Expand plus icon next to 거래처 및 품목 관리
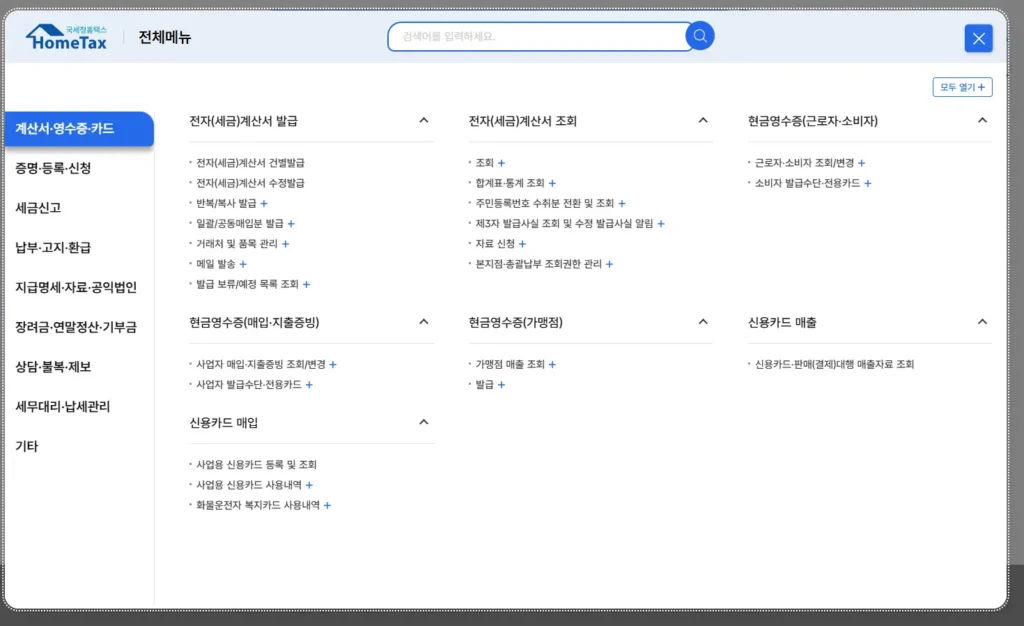 [285, 244]
